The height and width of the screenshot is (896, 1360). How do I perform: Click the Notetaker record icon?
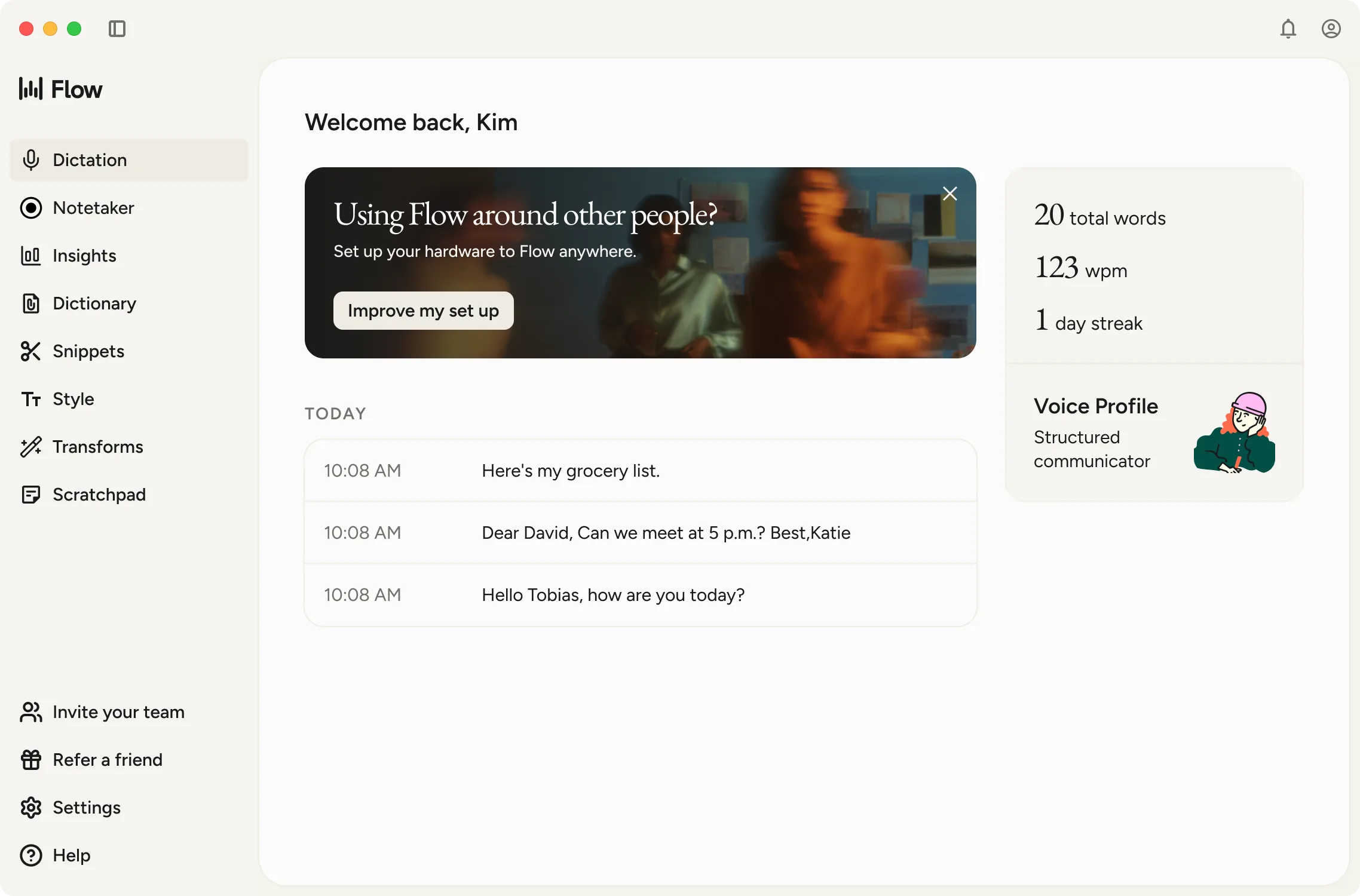(x=31, y=208)
